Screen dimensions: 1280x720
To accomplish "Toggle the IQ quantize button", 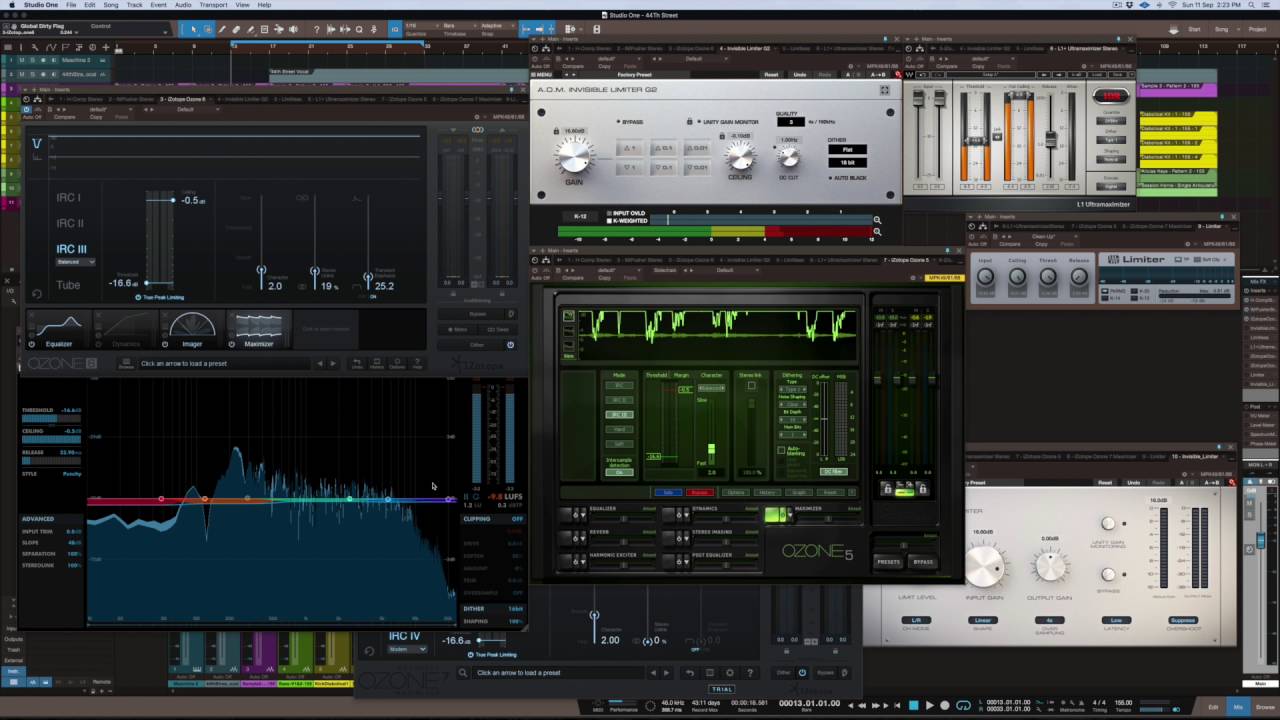I will pos(395,29).
